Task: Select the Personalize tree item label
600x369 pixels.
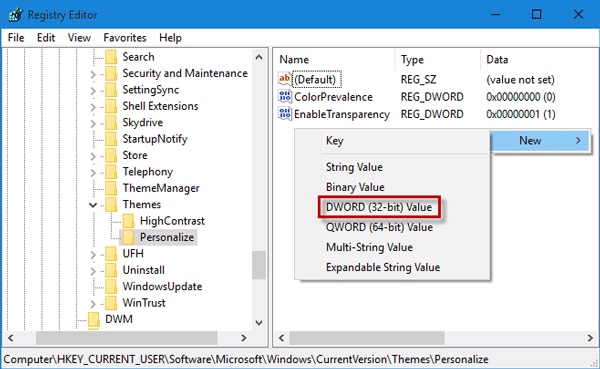Action: click(x=167, y=237)
